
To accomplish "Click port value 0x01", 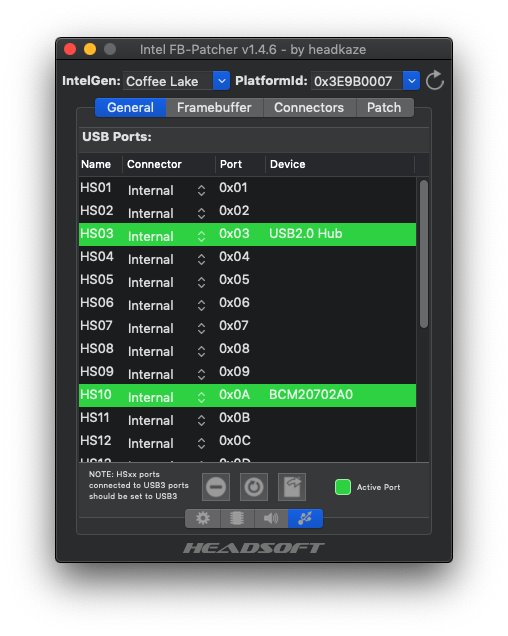I will pos(233,188).
